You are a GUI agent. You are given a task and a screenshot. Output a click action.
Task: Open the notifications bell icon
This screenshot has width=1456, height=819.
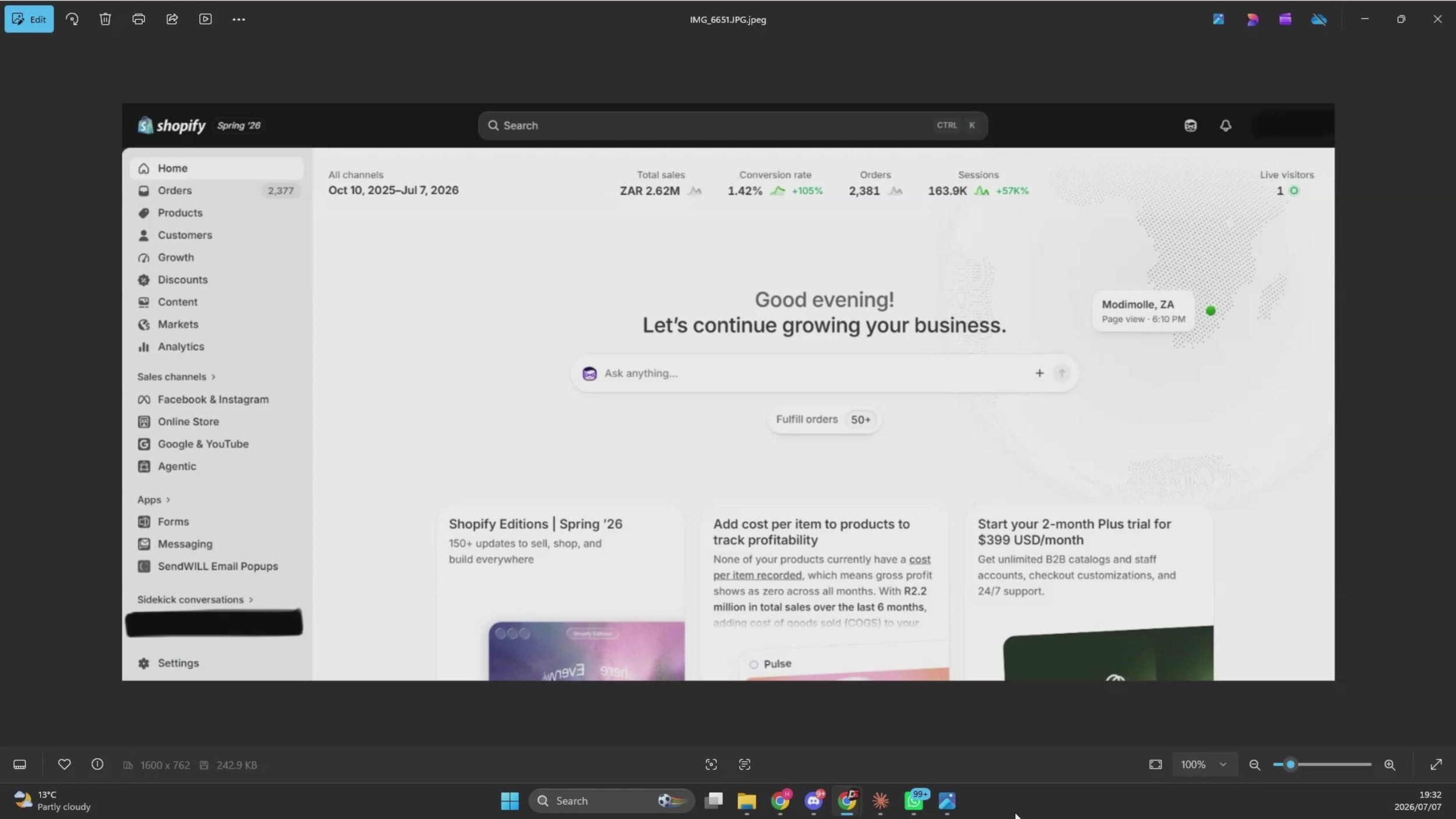[1225, 125]
